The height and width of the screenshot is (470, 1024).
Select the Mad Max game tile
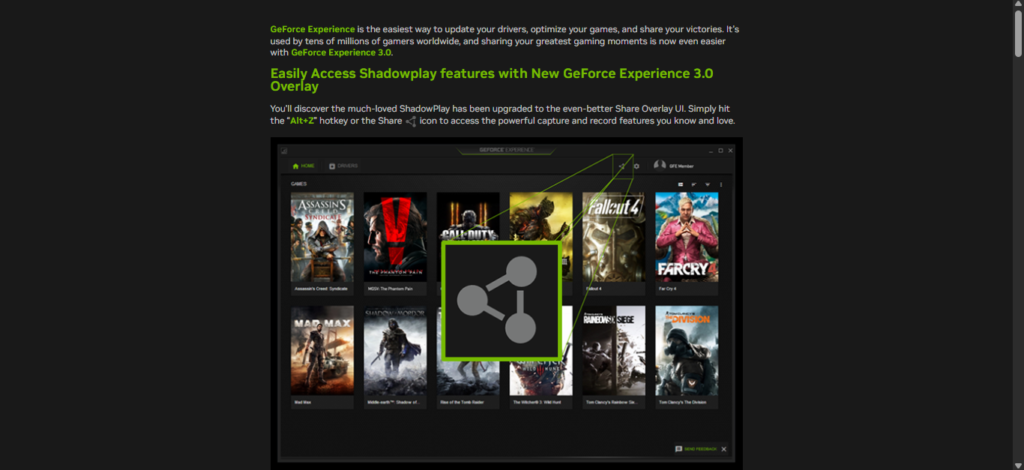tap(322, 351)
